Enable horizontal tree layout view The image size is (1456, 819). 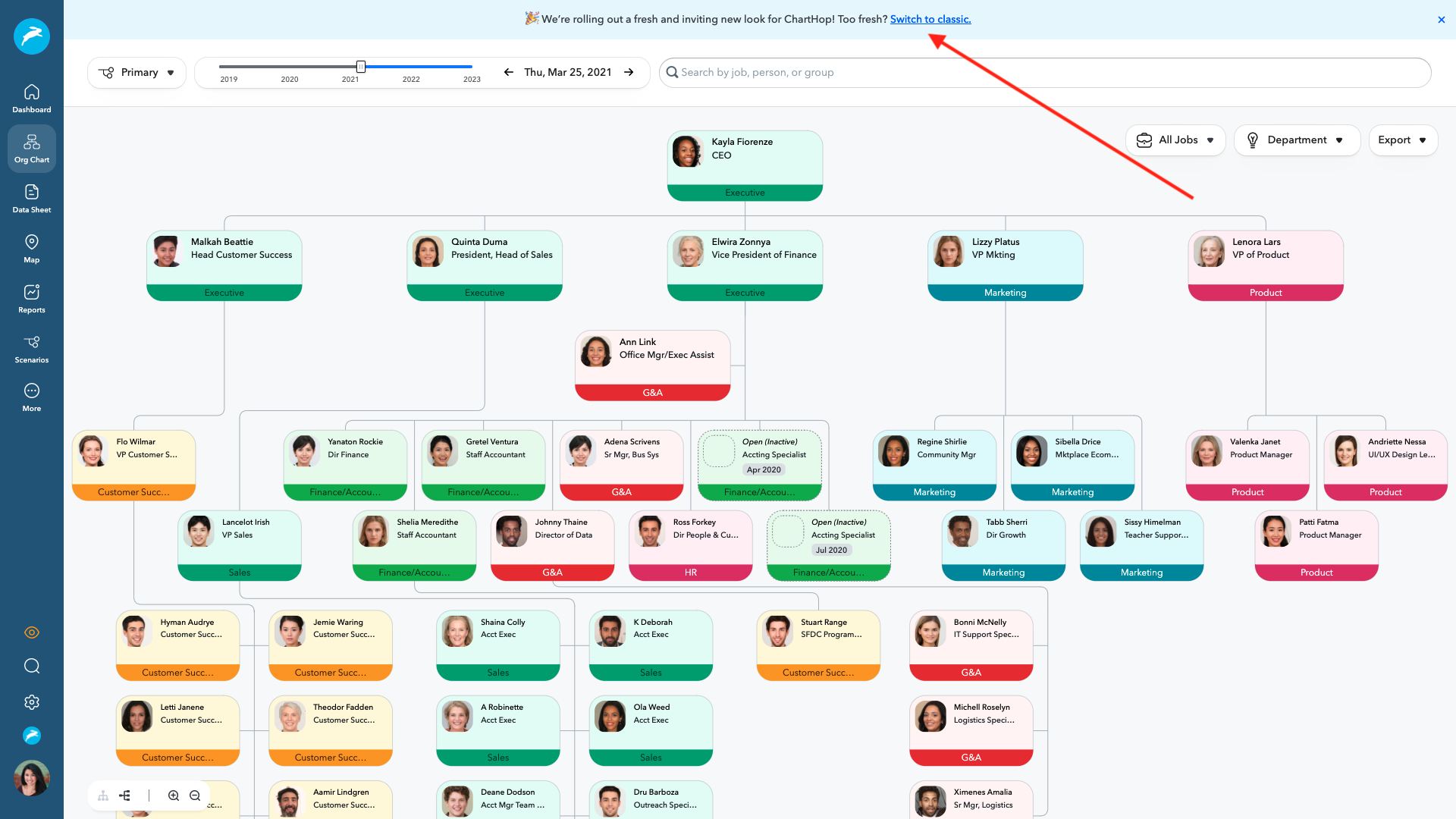pos(124,795)
